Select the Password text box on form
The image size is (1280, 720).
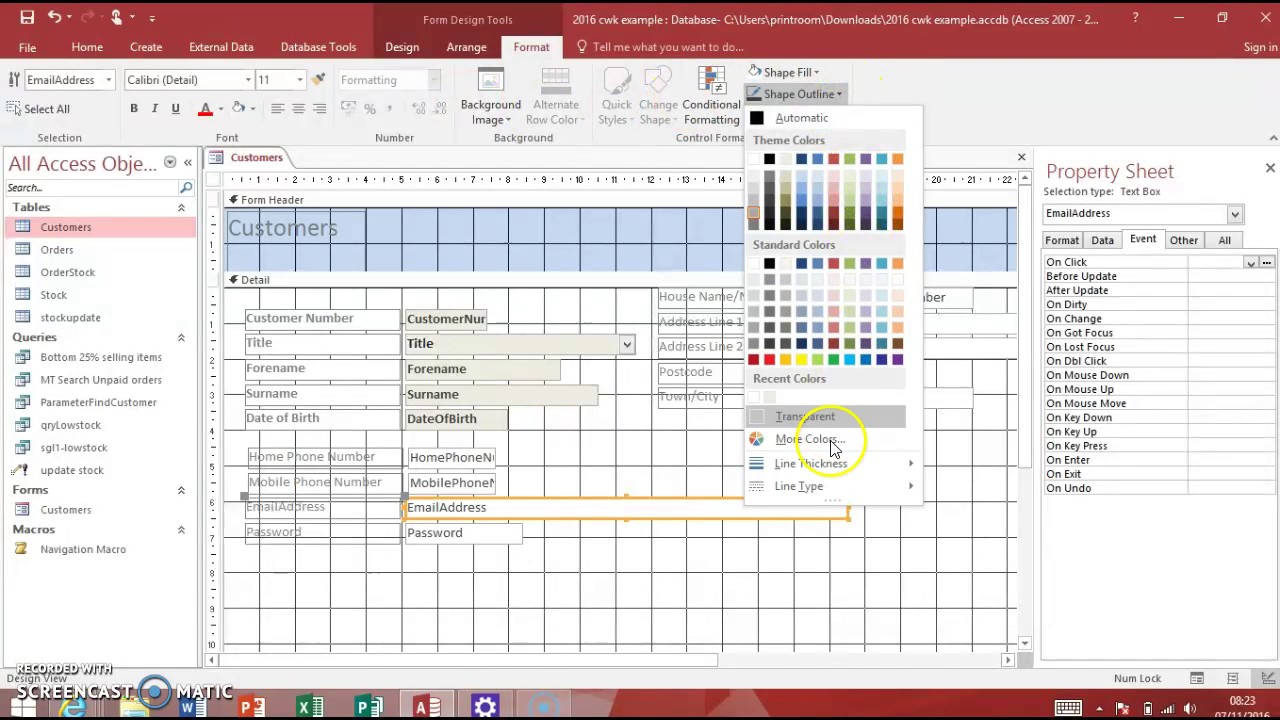point(463,533)
